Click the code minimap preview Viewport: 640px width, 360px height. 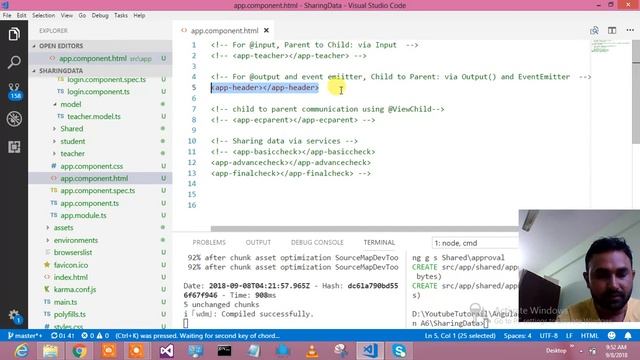tap(611, 47)
